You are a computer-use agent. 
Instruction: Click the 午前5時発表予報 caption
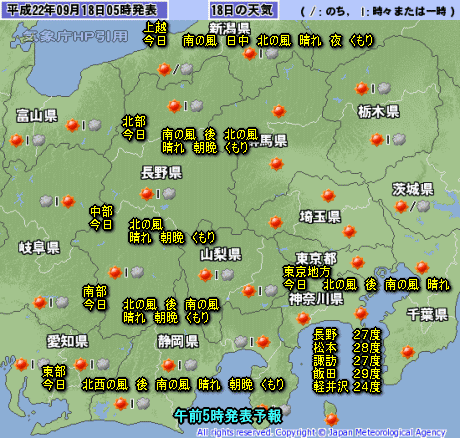tap(228, 416)
